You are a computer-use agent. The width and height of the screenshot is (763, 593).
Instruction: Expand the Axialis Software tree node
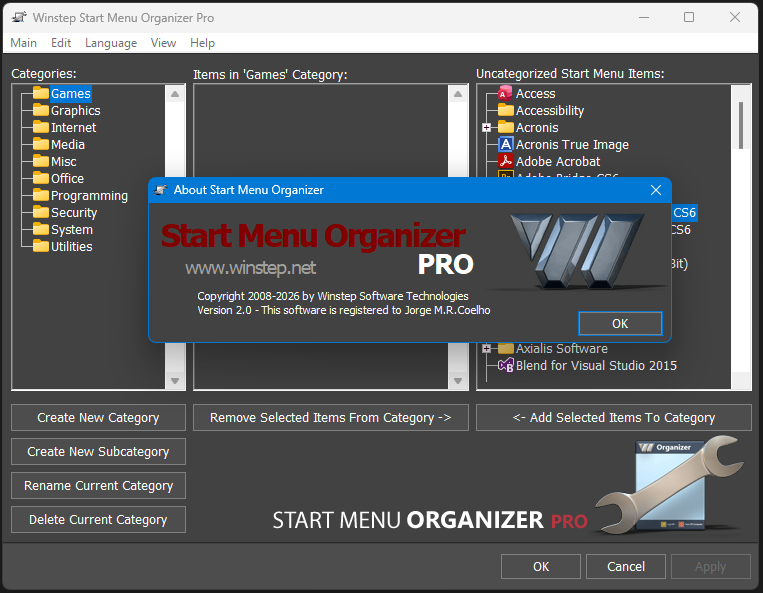point(487,349)
